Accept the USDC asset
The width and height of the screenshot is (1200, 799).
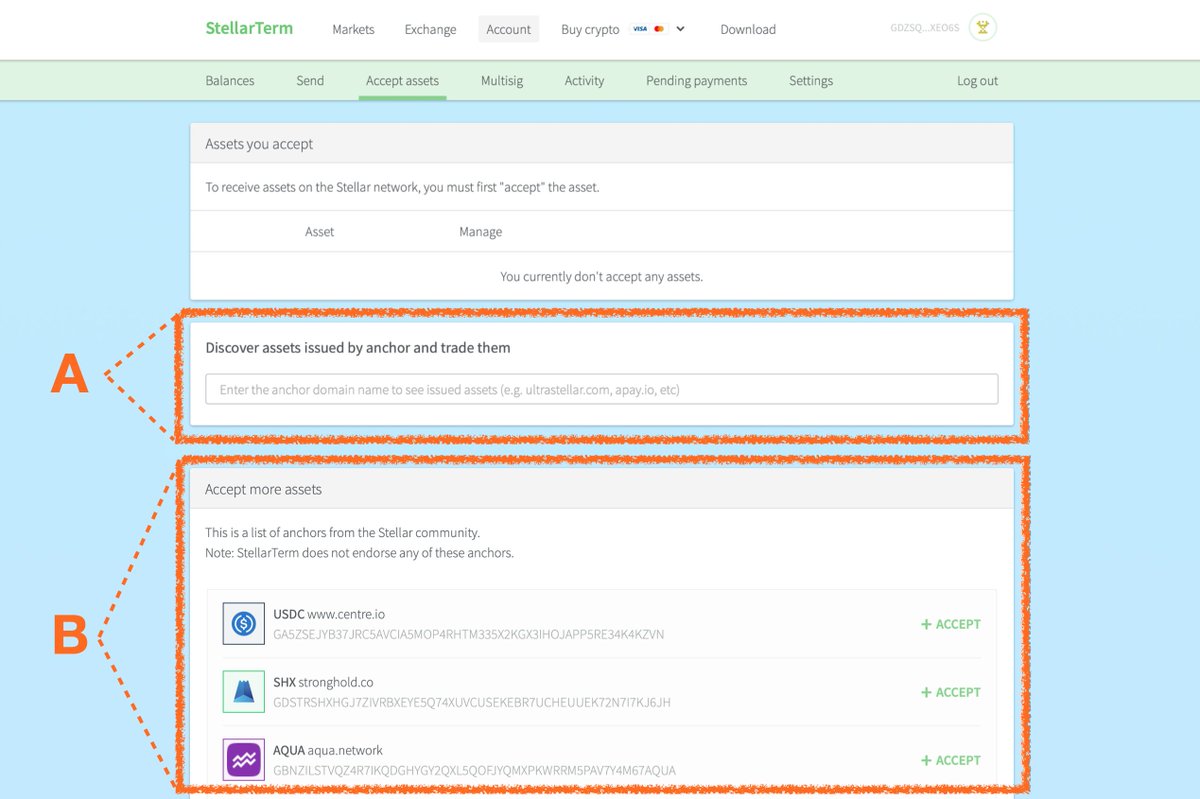(951, 624)
